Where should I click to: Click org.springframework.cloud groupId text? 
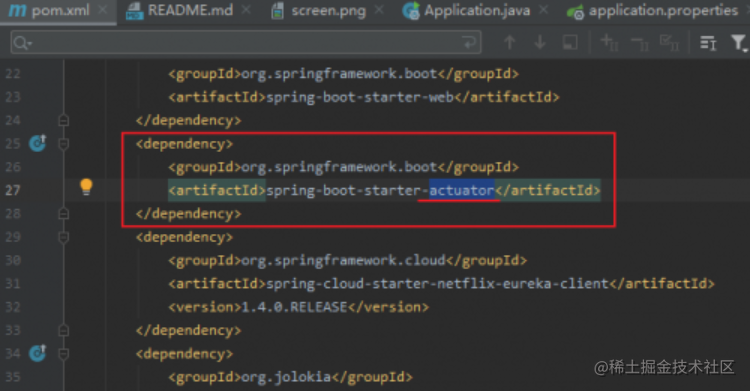(343, 260)
